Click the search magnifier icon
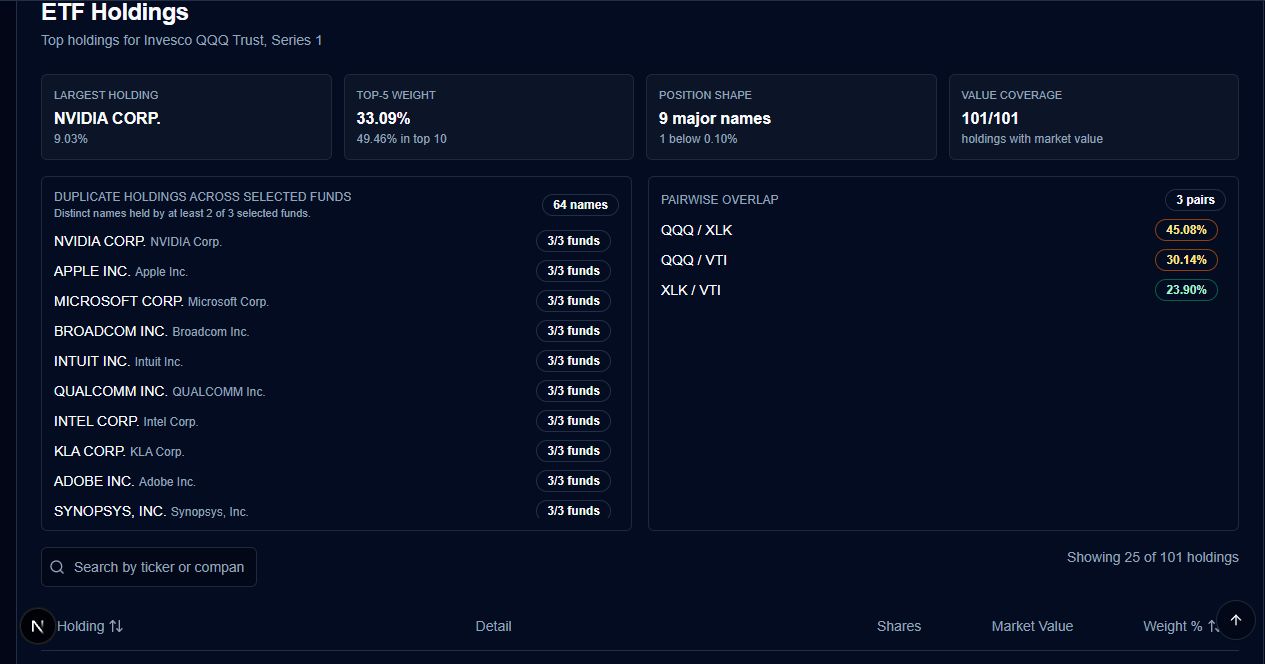This screenshot has width=1265, height=664. pyautogui.click(x=58, y=567)
